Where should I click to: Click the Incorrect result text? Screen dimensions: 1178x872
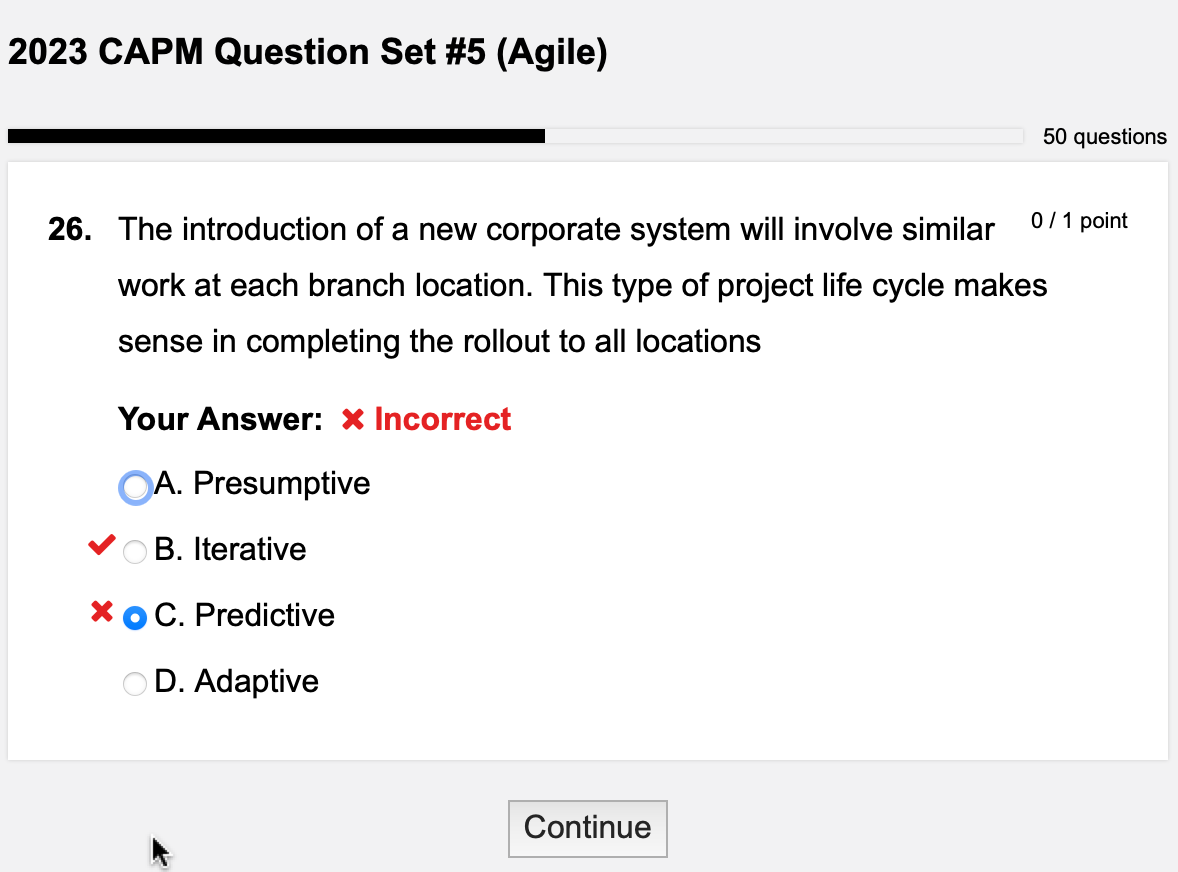[x=441, y=419]
